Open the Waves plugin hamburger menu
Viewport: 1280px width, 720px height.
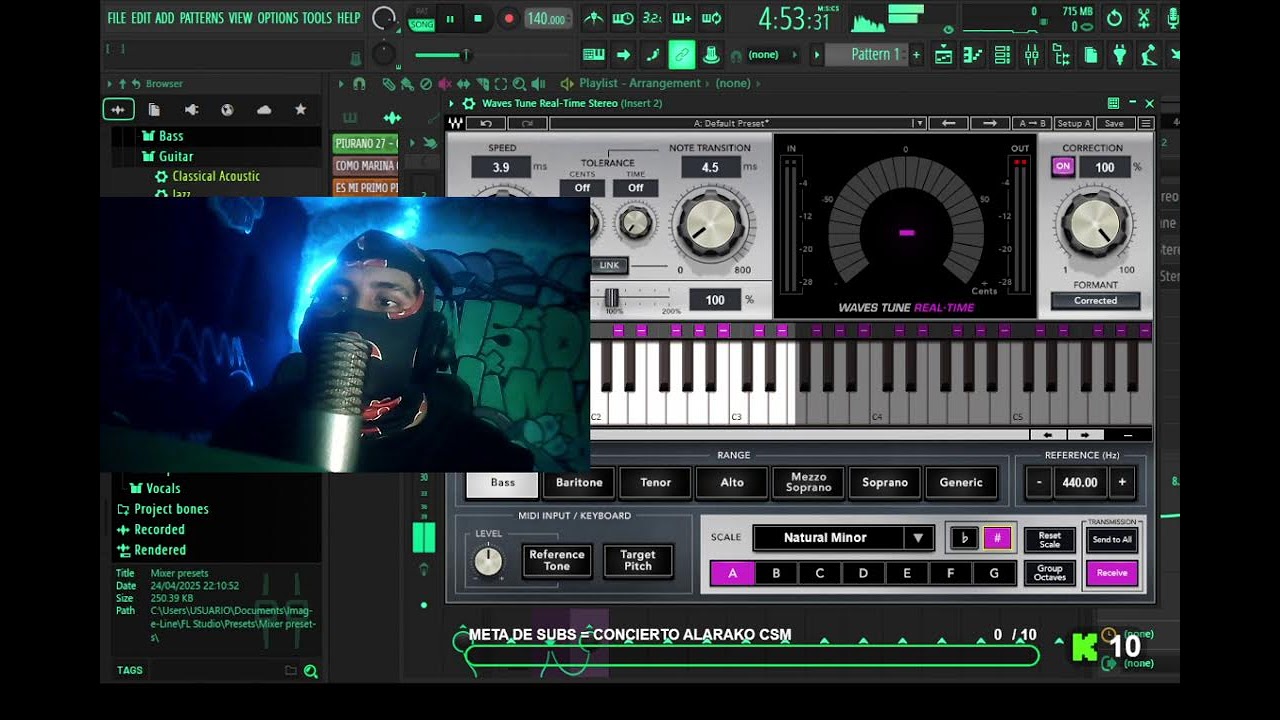tap(1146, 124)
